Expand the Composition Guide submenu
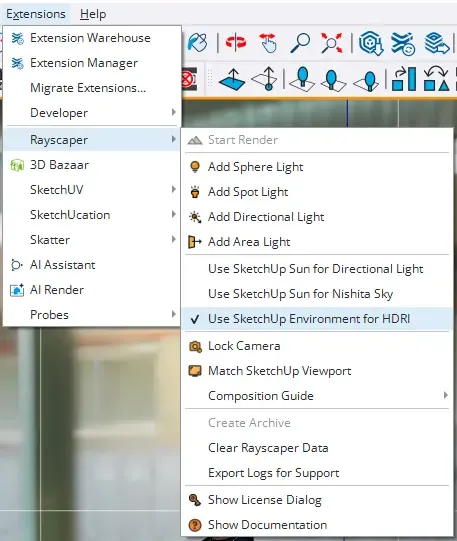 [x=317, y=396]
